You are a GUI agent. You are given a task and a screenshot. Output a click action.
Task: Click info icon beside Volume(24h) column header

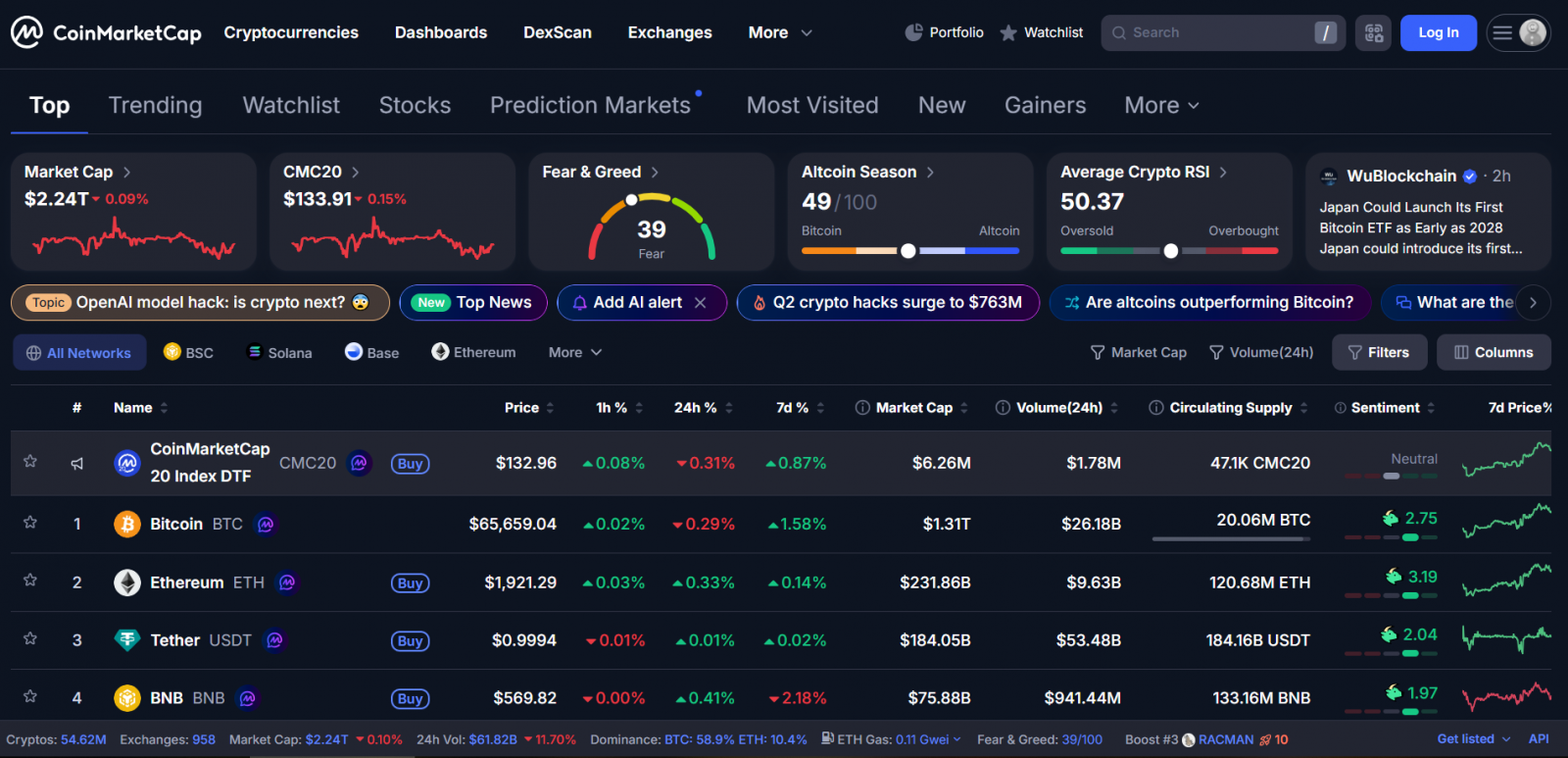click(x=1003, y=408)
